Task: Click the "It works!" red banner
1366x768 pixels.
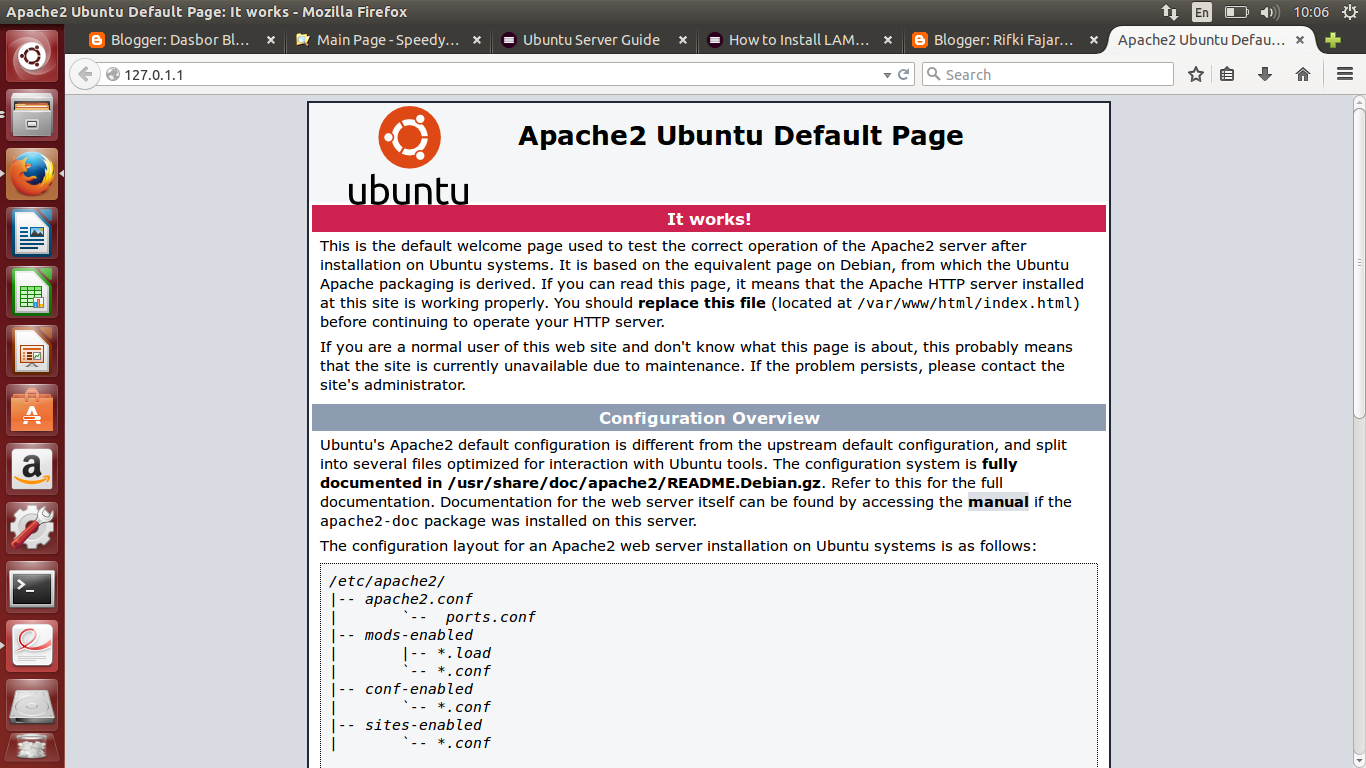Action: [x=709, y=219]
